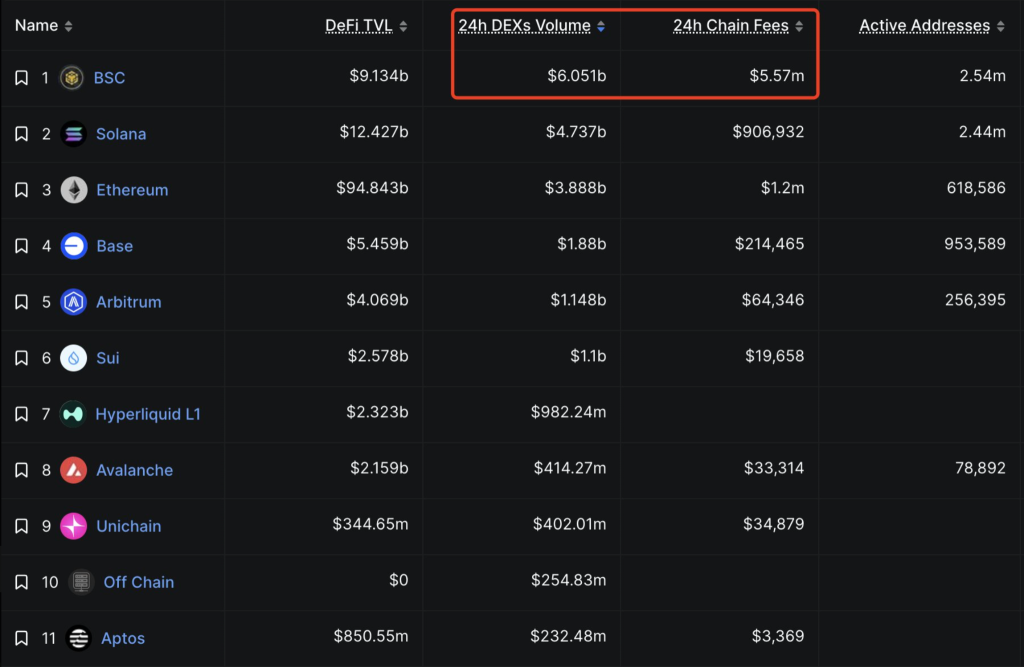Click the Unichain pink logo icon

pos(73,526)
